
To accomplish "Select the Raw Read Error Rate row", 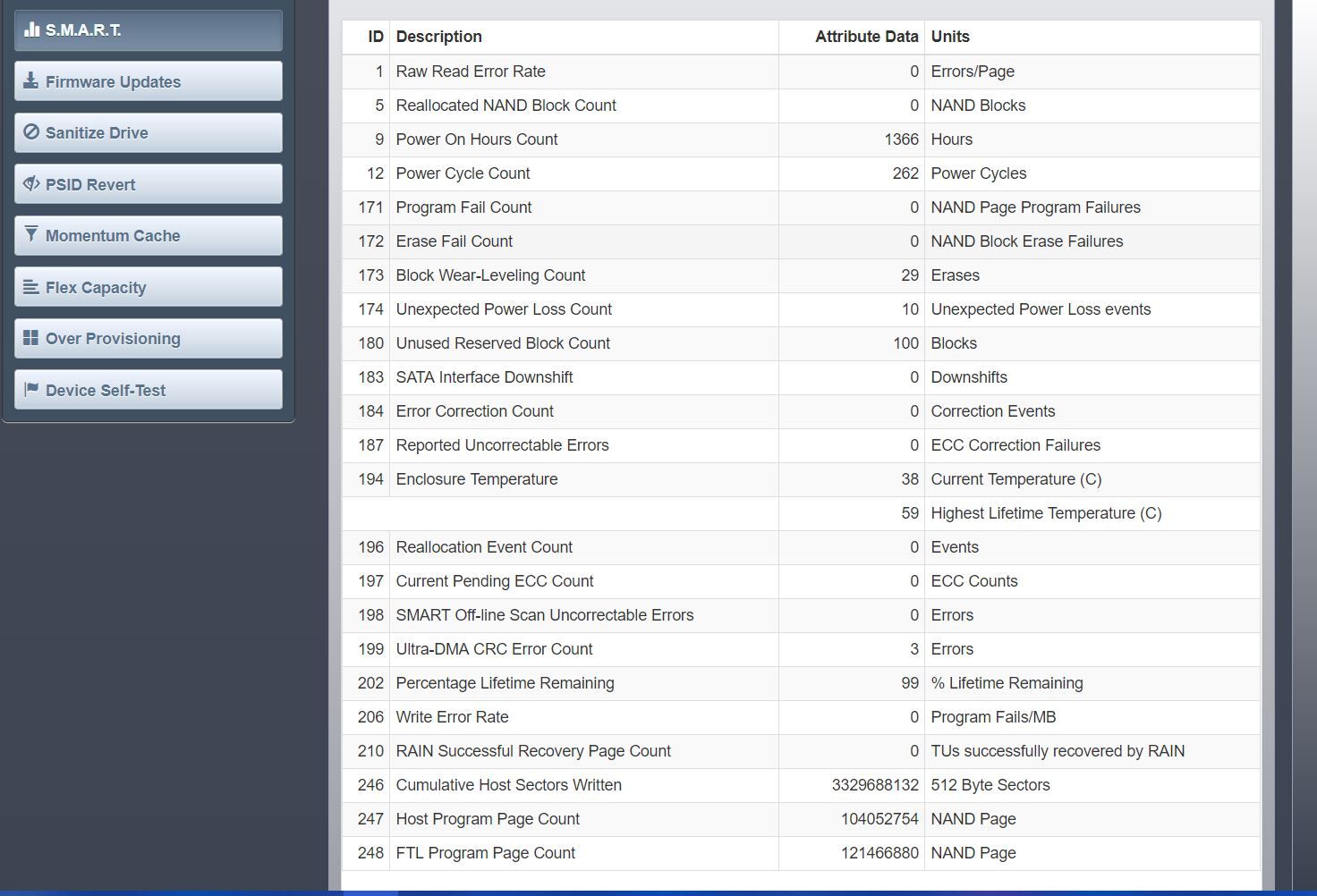I will (x=801, y=72).
